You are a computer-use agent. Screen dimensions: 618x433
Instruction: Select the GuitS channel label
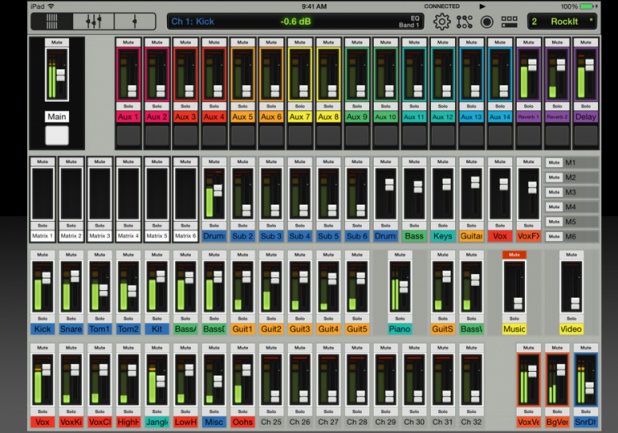(x=443, y=329)
